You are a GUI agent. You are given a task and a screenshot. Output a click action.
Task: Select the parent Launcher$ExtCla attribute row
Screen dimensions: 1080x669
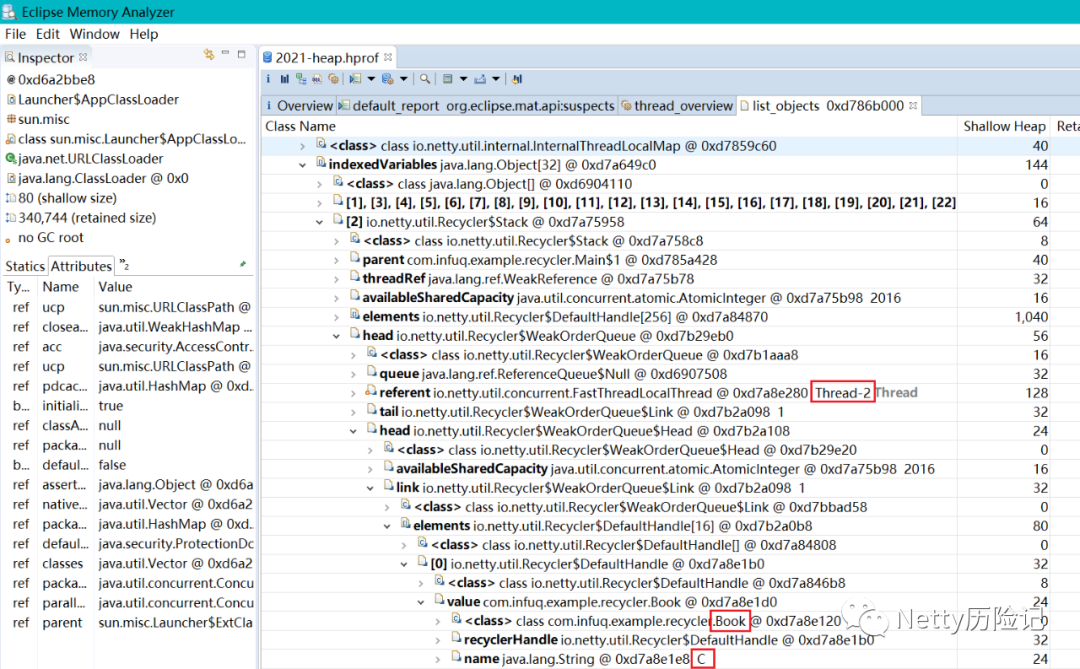point(129,623)
